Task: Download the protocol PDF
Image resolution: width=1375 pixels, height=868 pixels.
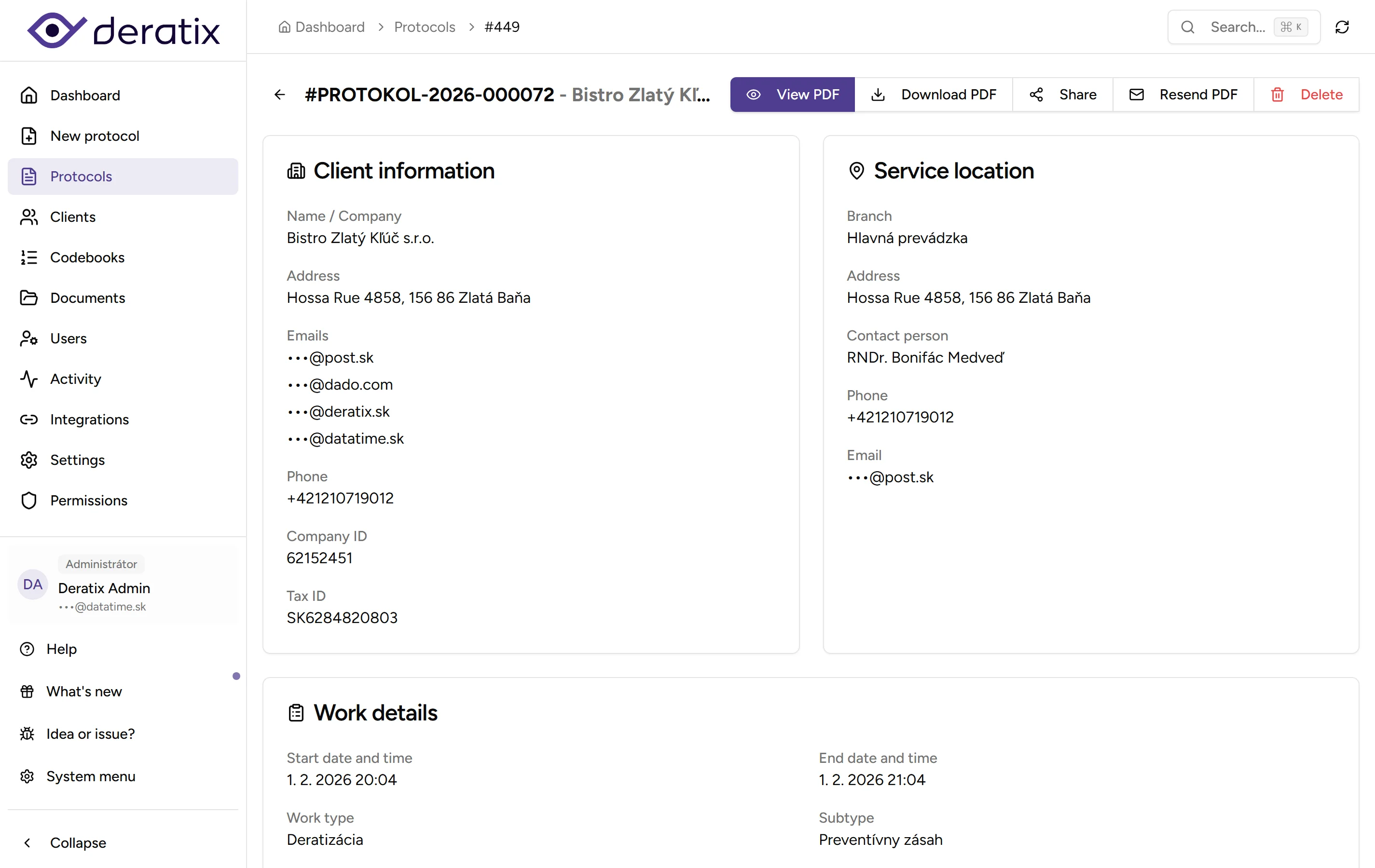Action: pos(933,95)
